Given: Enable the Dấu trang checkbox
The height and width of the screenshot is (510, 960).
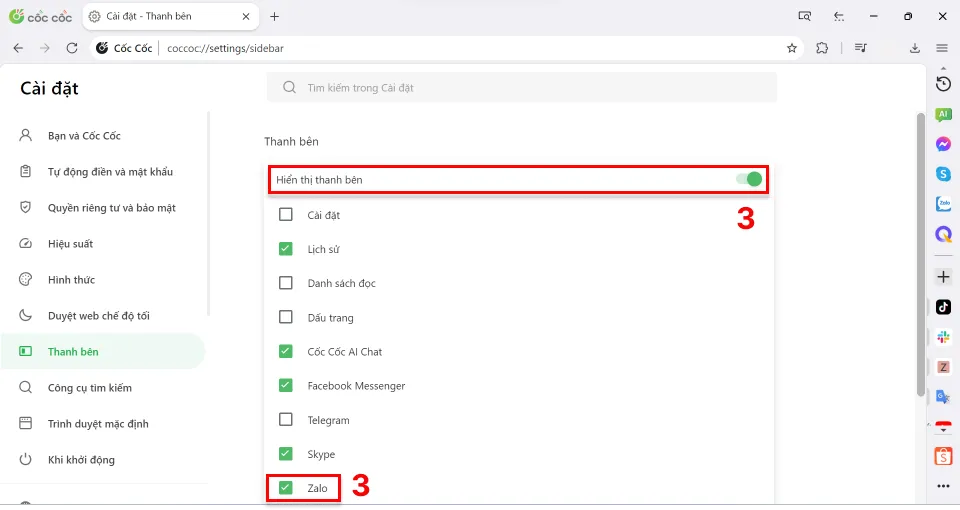Looking at the screenshot, I should pos(286,318).
